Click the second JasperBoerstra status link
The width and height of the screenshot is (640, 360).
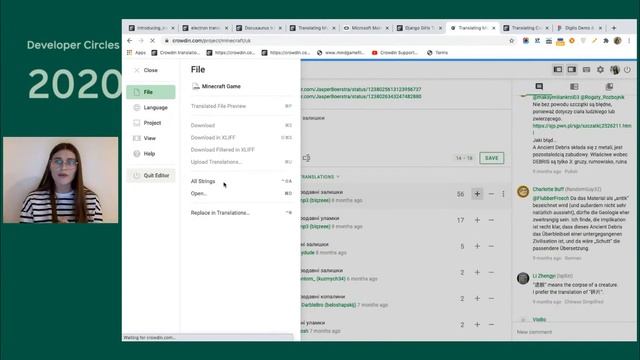click(361, 97)
